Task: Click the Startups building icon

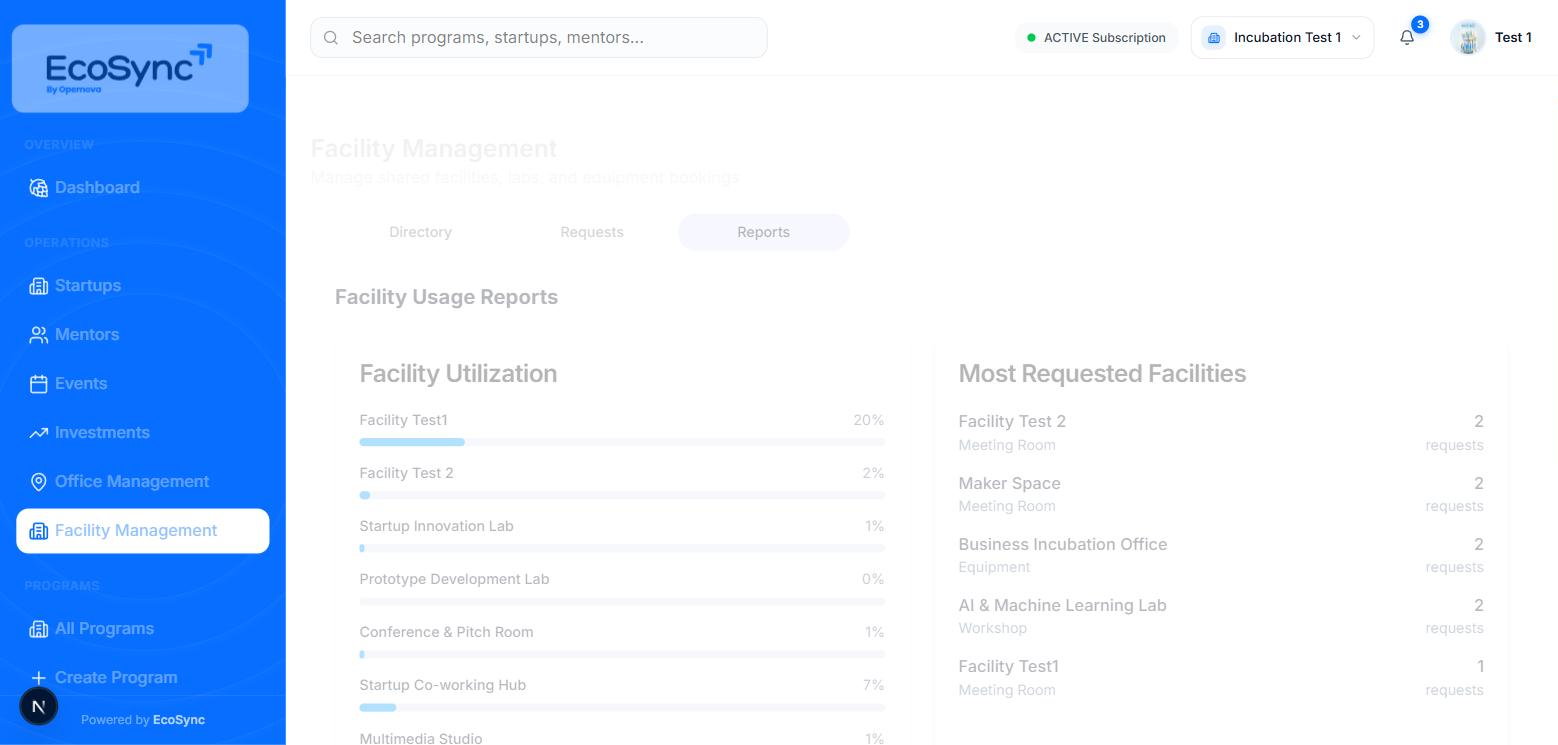Action: [39, 286]
